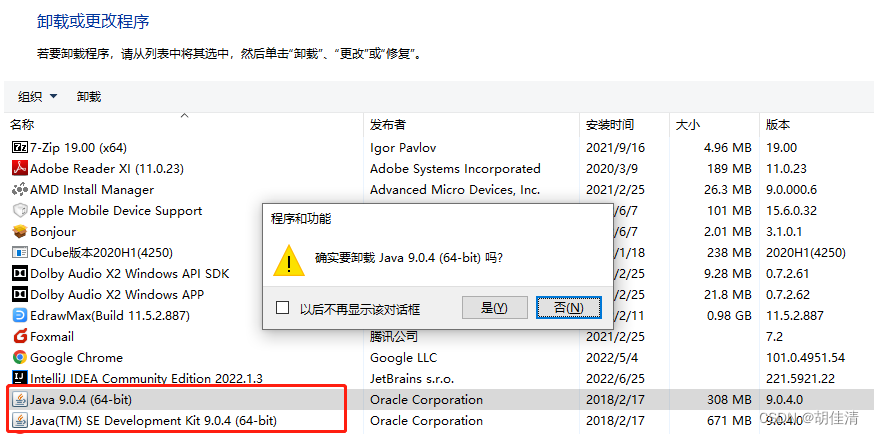Screen dimensions: 874x434
Task: Click the Foxmail icon
Action: click(20, 337)
